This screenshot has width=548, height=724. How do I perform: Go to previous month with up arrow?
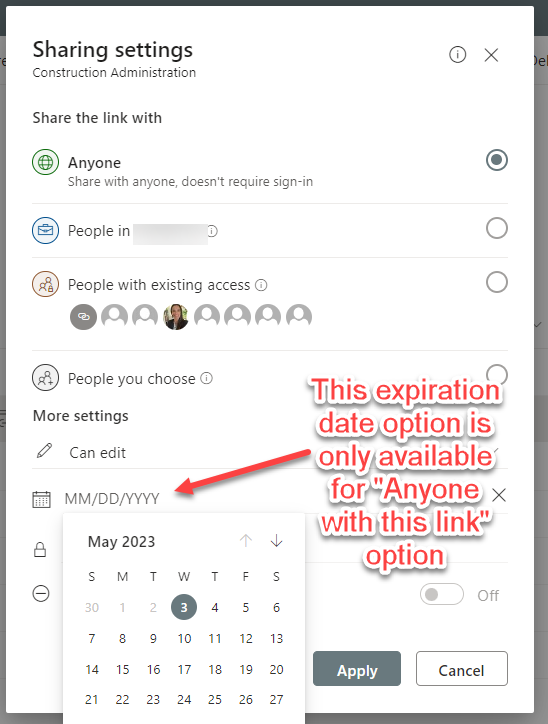tap(246, 541)
